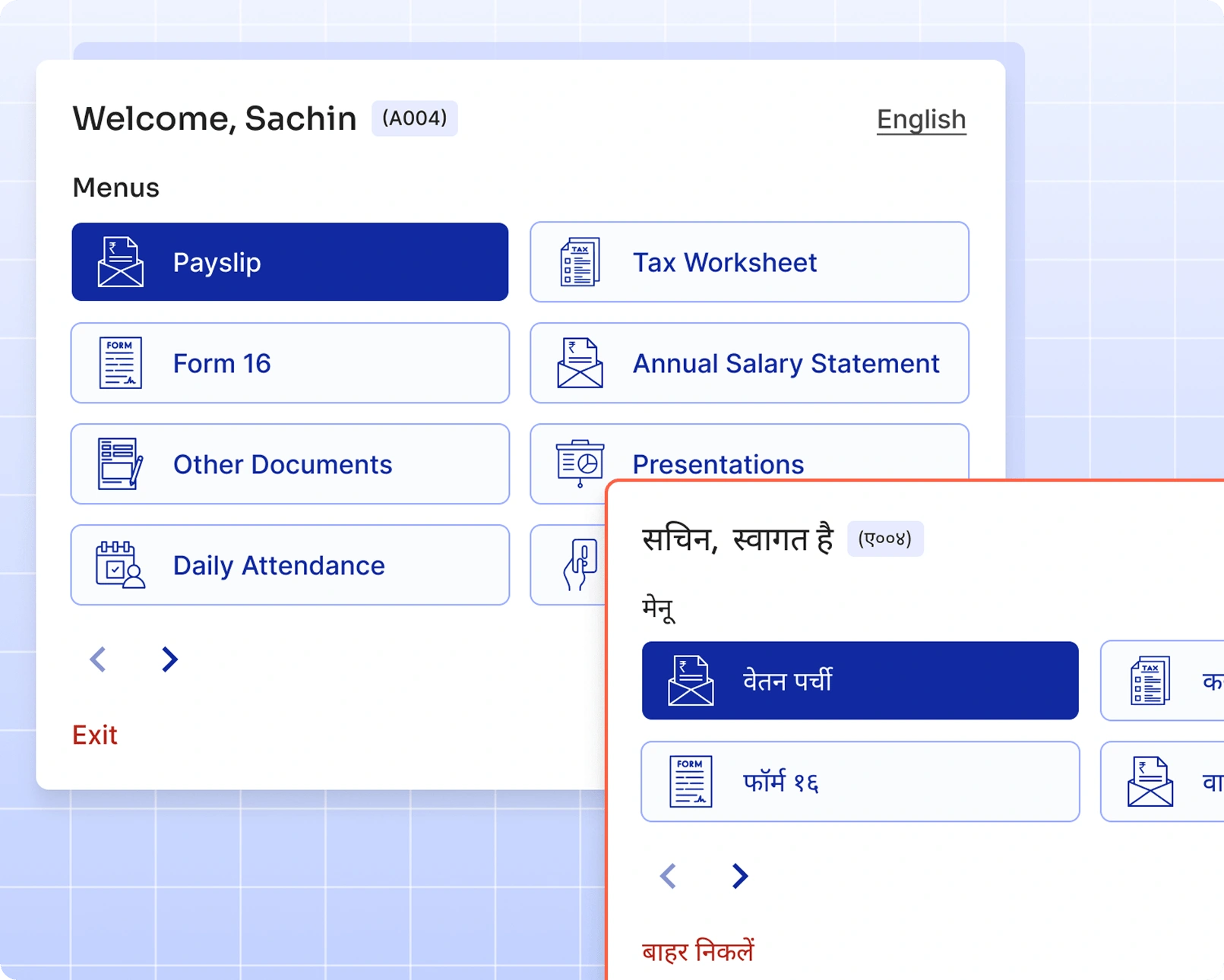This screenshot has width=1224, height=980.
Task: Select the Payslip envelope icon
Action: [x=120, y=262]
